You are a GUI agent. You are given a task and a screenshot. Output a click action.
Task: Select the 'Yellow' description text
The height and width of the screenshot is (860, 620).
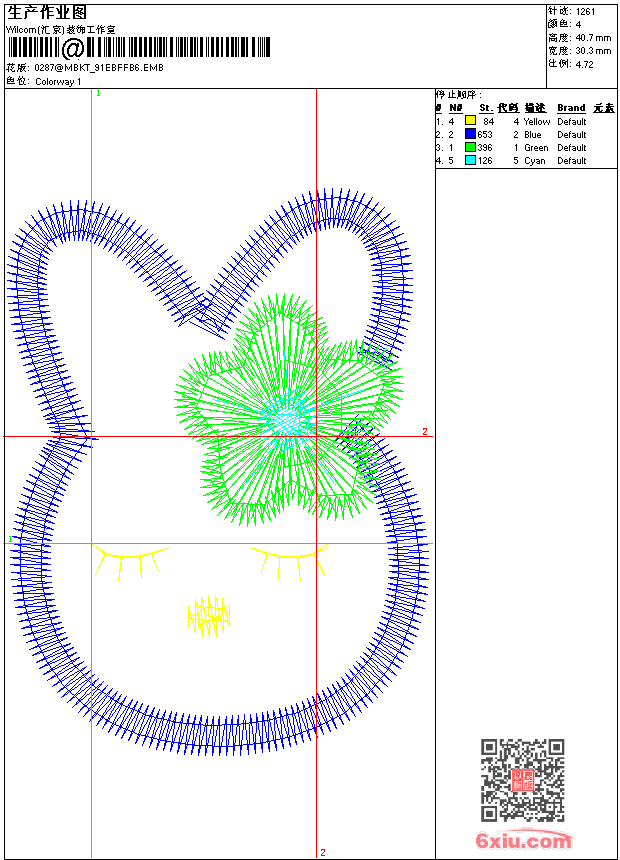(x=537, y=122)
